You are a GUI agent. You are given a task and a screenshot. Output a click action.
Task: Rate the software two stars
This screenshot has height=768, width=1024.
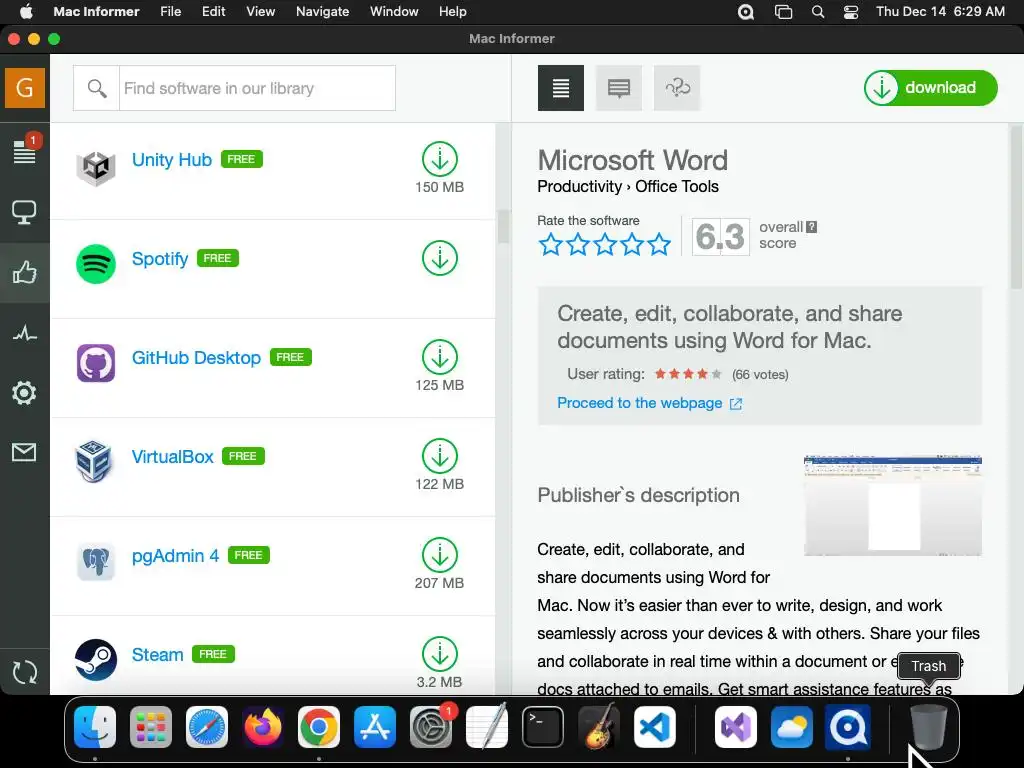tap(578, 244)
